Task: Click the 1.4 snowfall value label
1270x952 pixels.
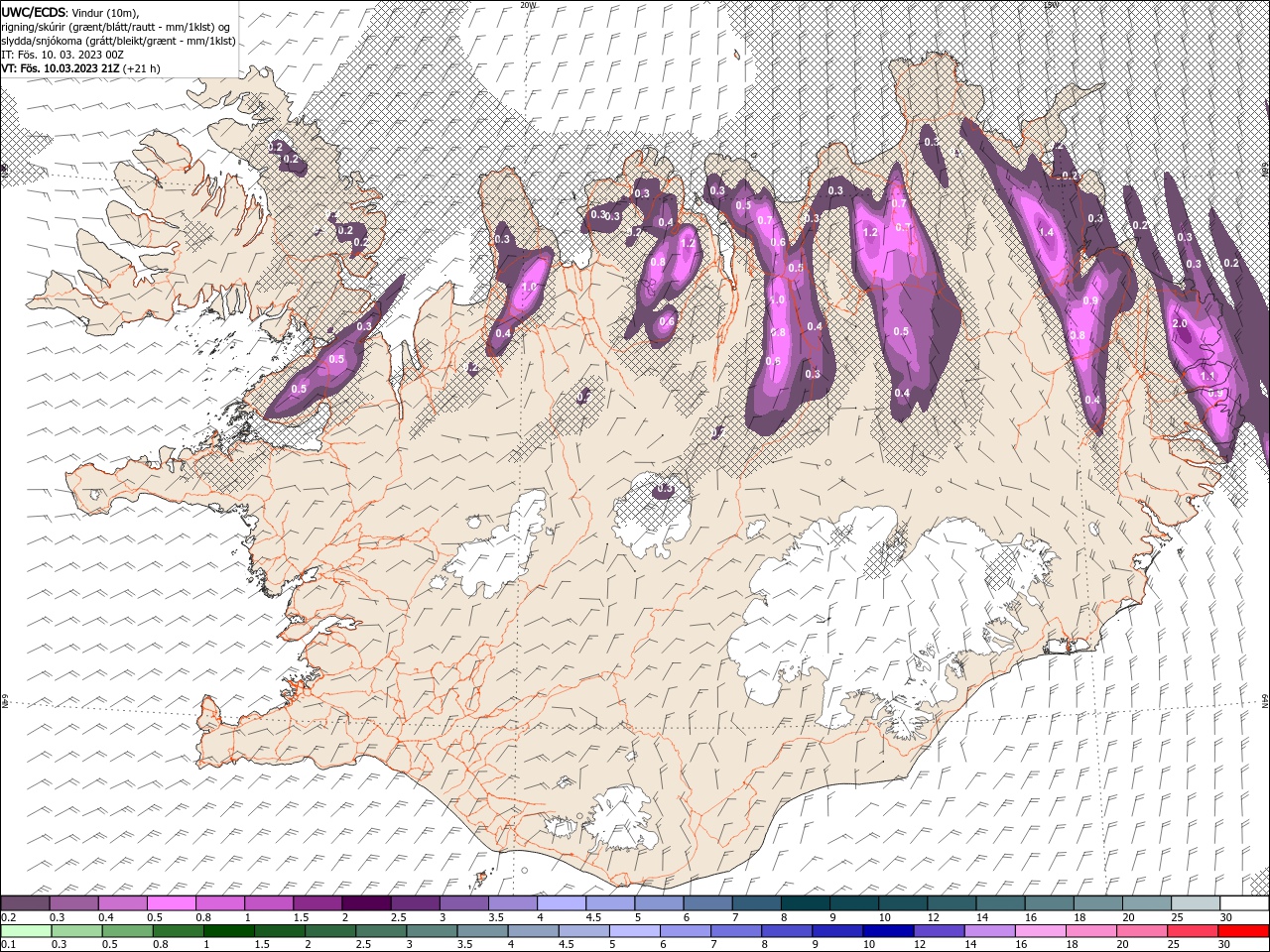Action: tap(1045, 232)
